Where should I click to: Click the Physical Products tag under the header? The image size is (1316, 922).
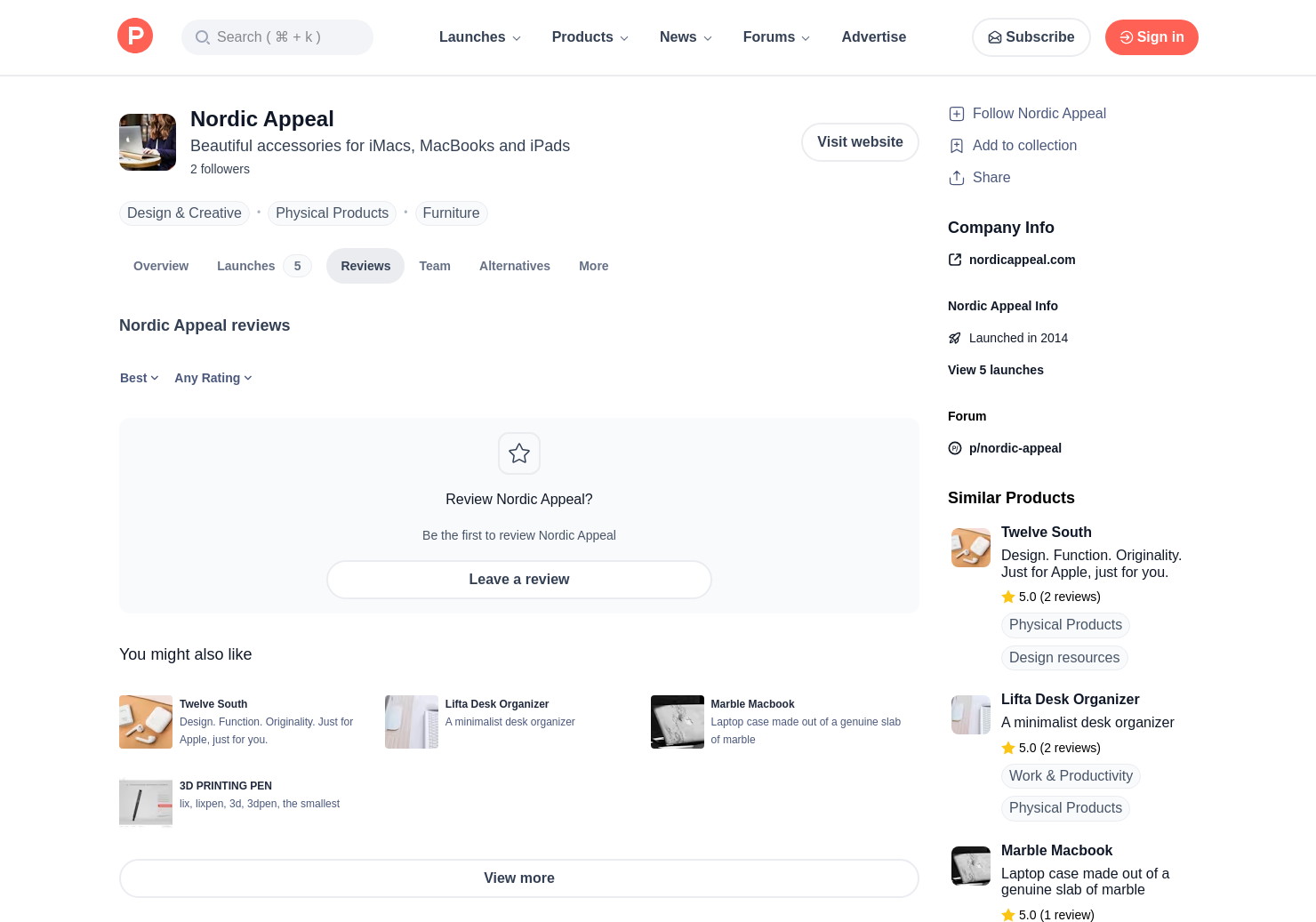tap(332, 213)
